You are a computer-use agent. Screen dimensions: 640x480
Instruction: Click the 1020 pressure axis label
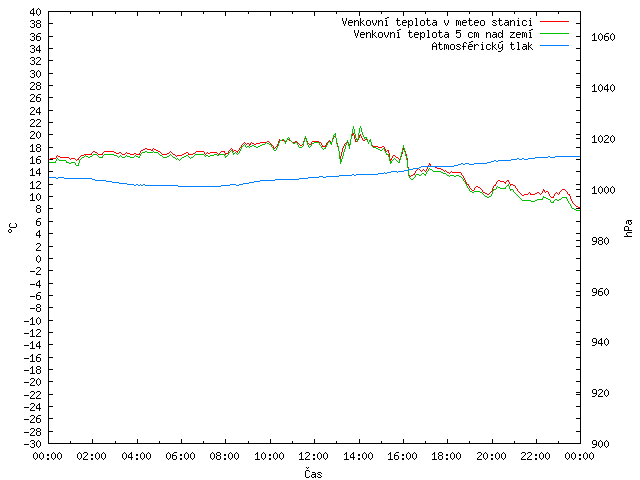[603, 139]
